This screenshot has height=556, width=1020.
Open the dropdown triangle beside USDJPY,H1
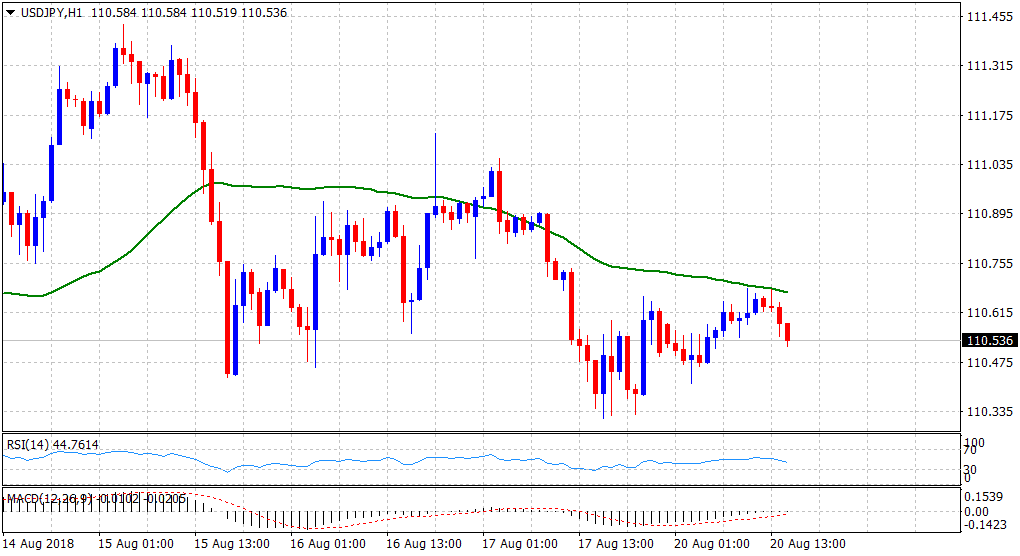(x=11, y=13)
